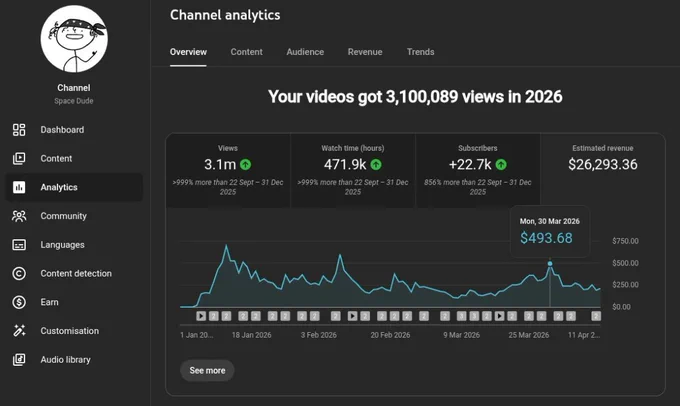Select the Analytics bar-chart icon
The height and width of the screenshot is (406, 680).
click(19, 187)
